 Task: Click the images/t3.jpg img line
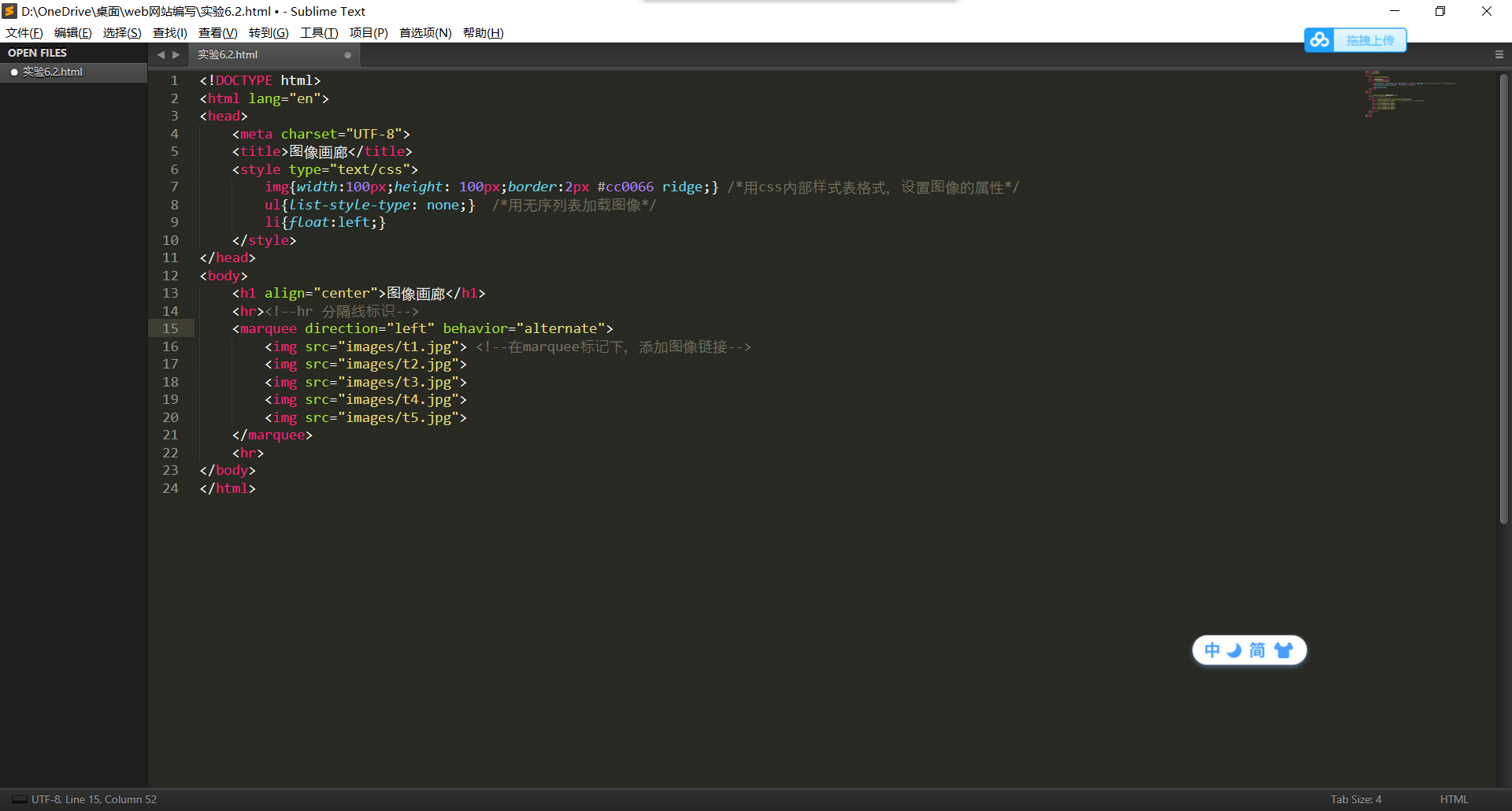[365, 382]
